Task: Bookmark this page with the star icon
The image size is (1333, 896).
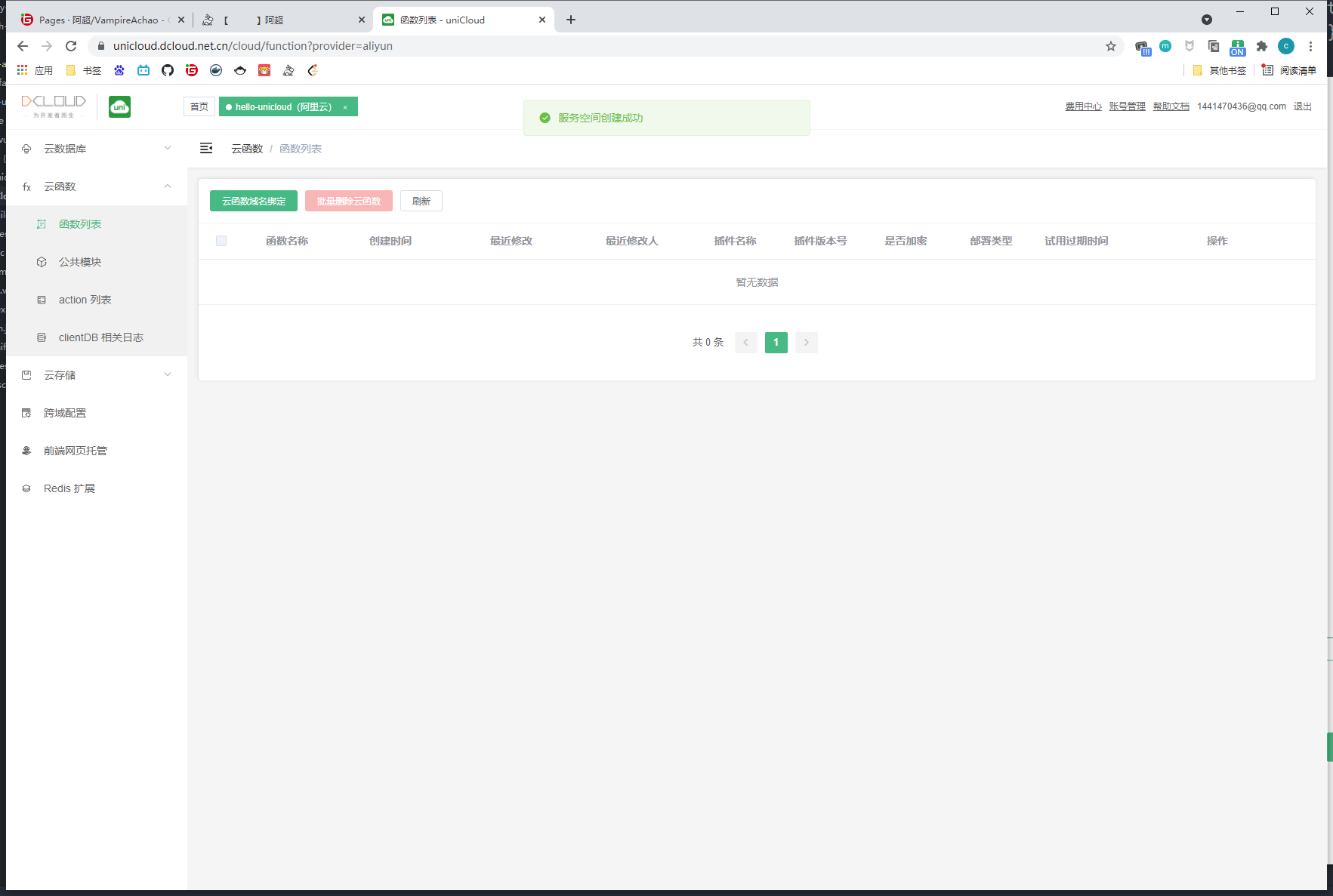Action: pos(1110,46)
